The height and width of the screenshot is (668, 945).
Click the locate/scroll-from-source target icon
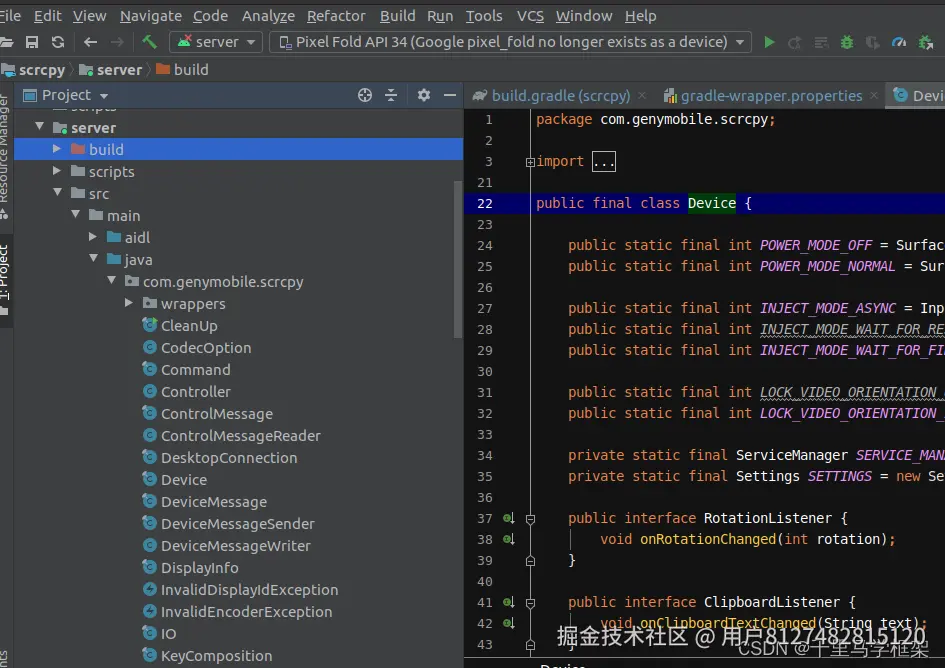tap(365, 95)
